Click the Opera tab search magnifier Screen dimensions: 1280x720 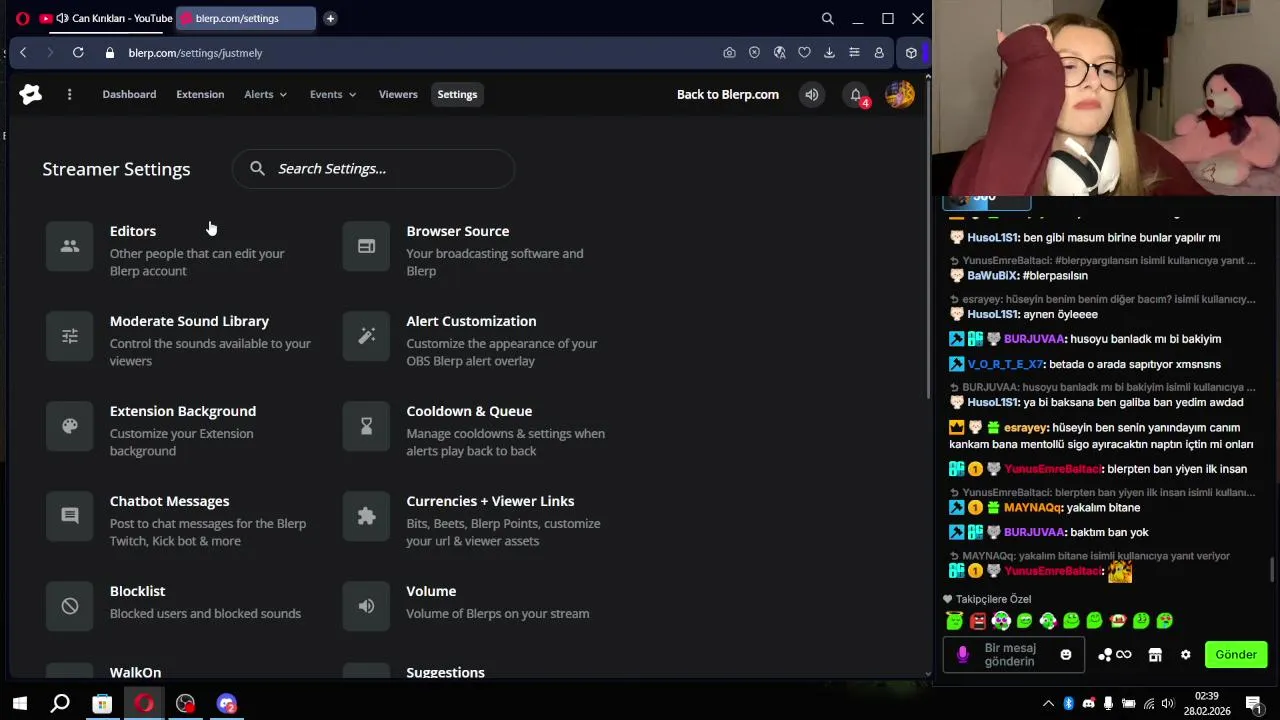(828, 18)
